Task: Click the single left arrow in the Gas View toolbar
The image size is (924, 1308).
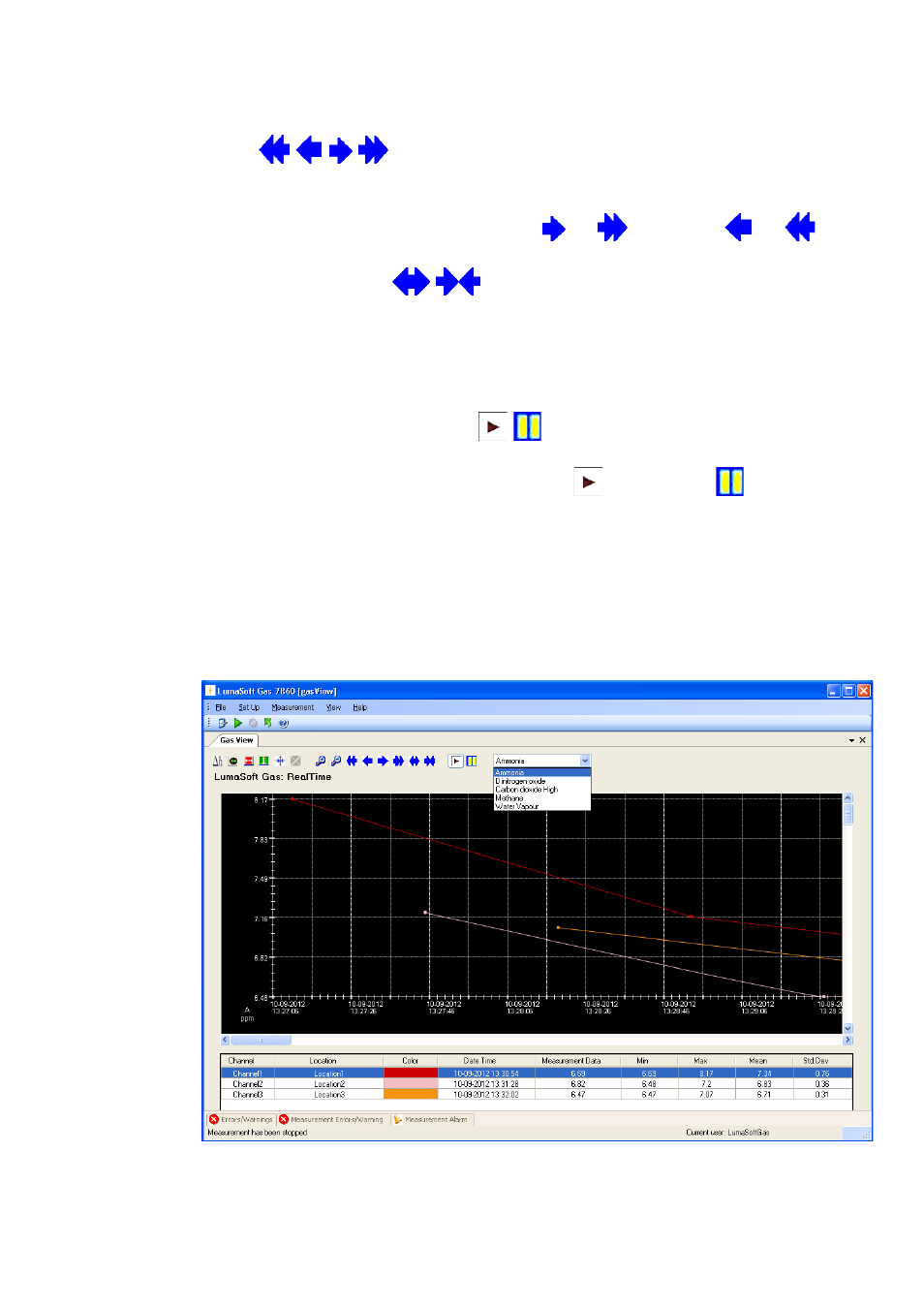Action: coord(367,762)
